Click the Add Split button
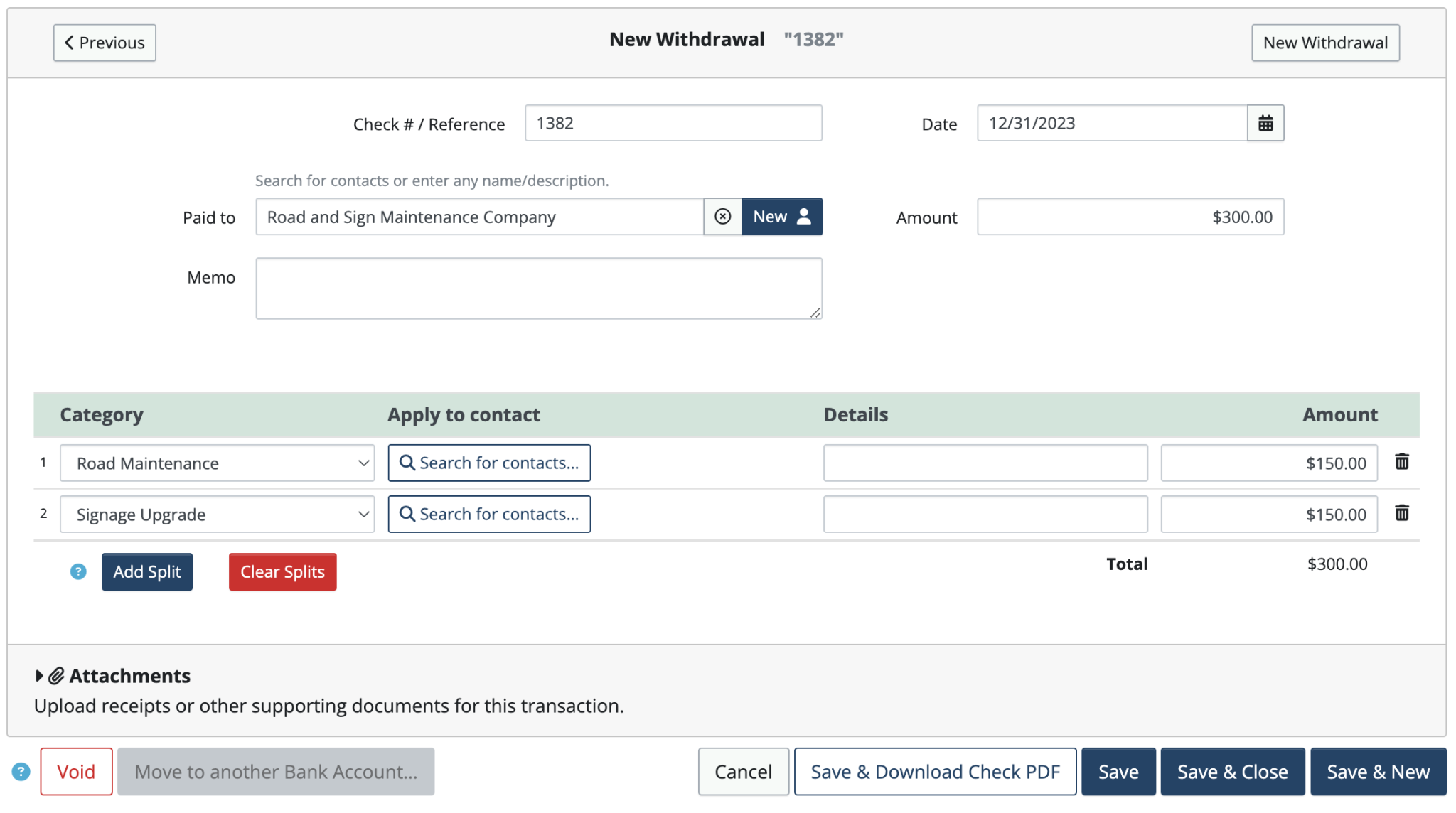This screenshot has width=1456, height=813. tap(147, 572)
